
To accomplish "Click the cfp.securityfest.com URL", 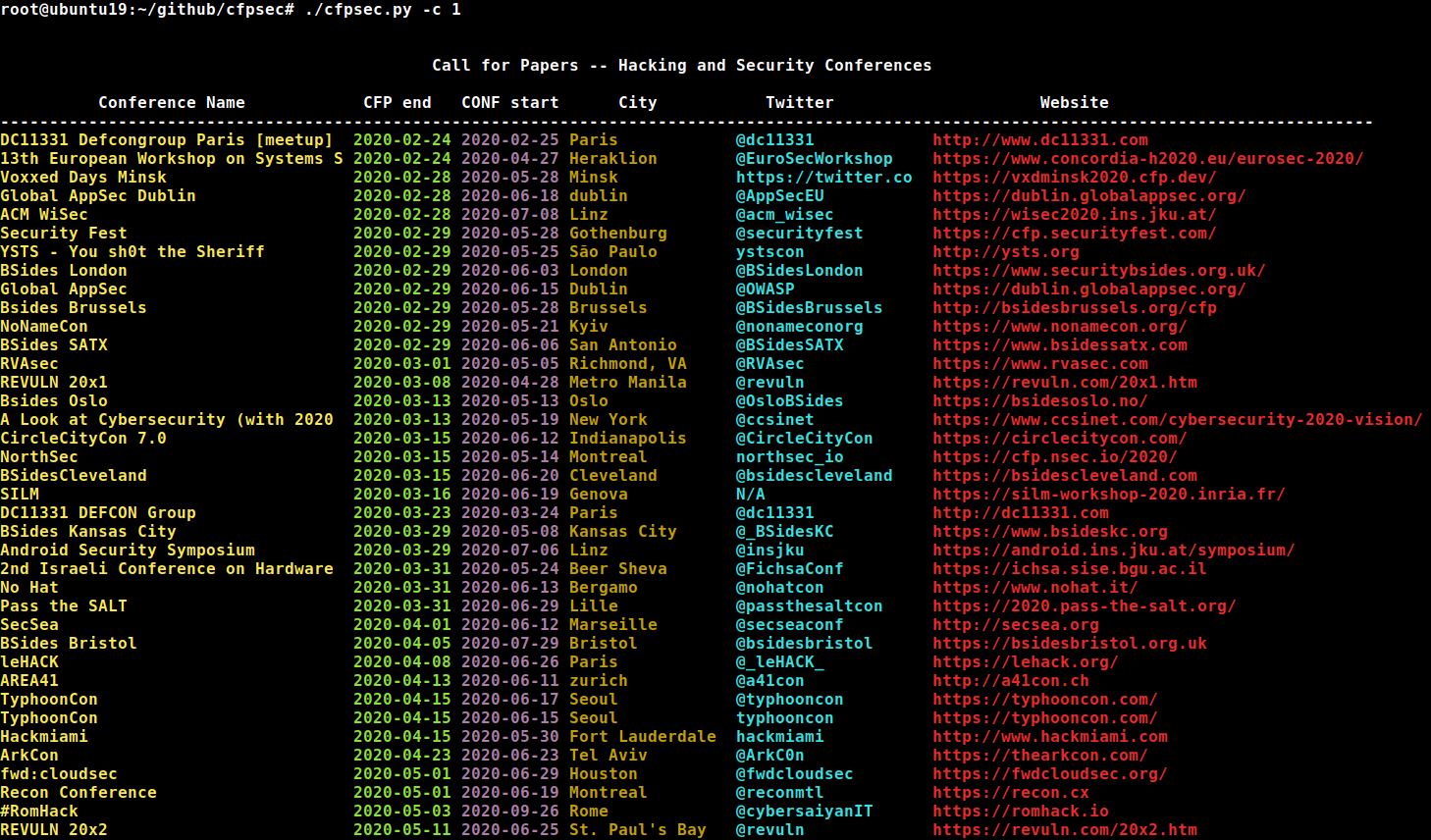I will coord(1075,233).
